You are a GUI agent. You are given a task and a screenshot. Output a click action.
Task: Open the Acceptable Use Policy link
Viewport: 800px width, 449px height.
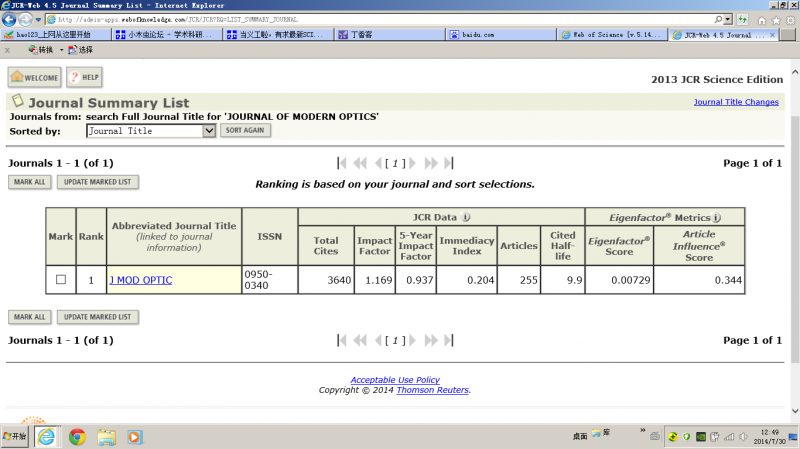395,380
